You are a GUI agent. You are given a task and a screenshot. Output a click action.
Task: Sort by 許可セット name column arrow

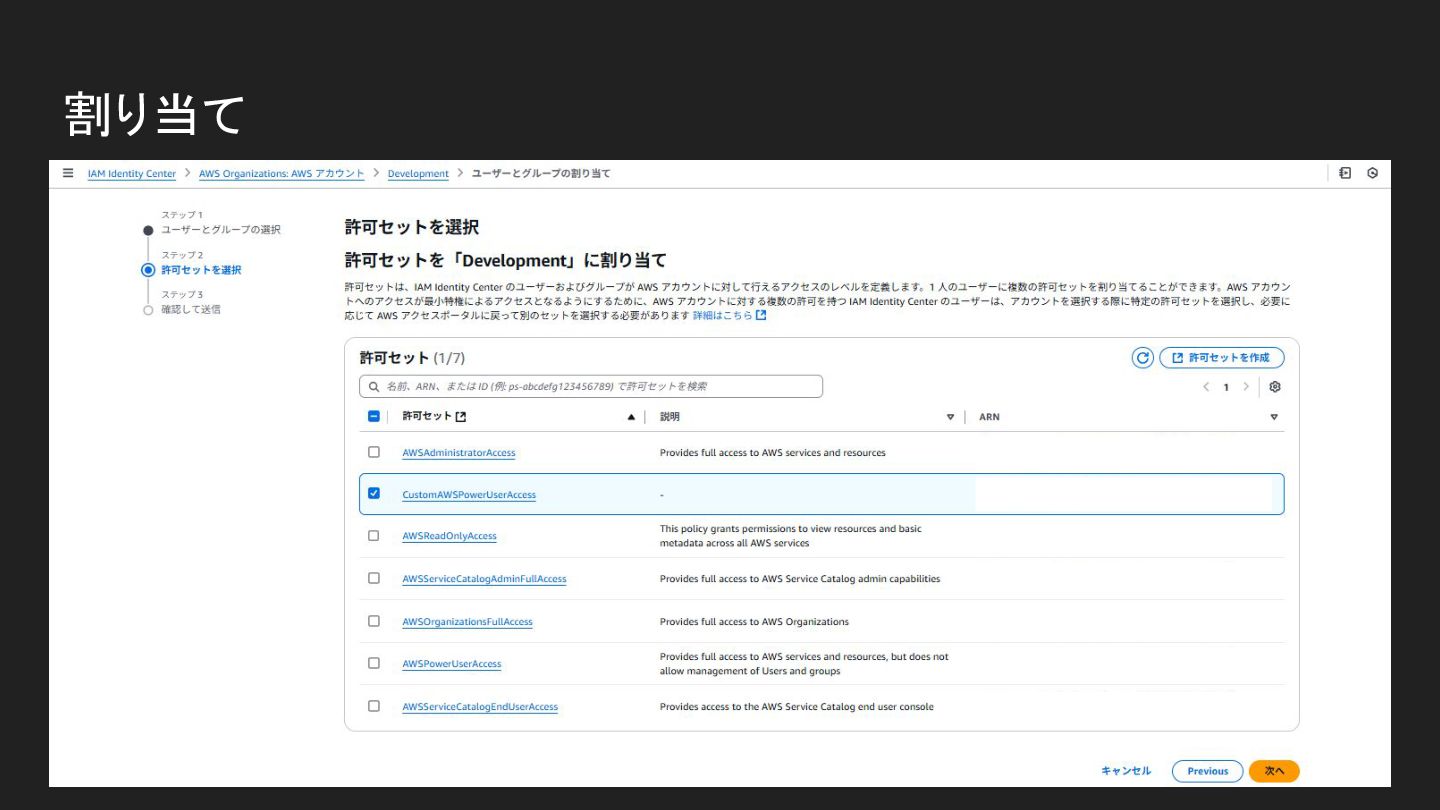[631, 417]
